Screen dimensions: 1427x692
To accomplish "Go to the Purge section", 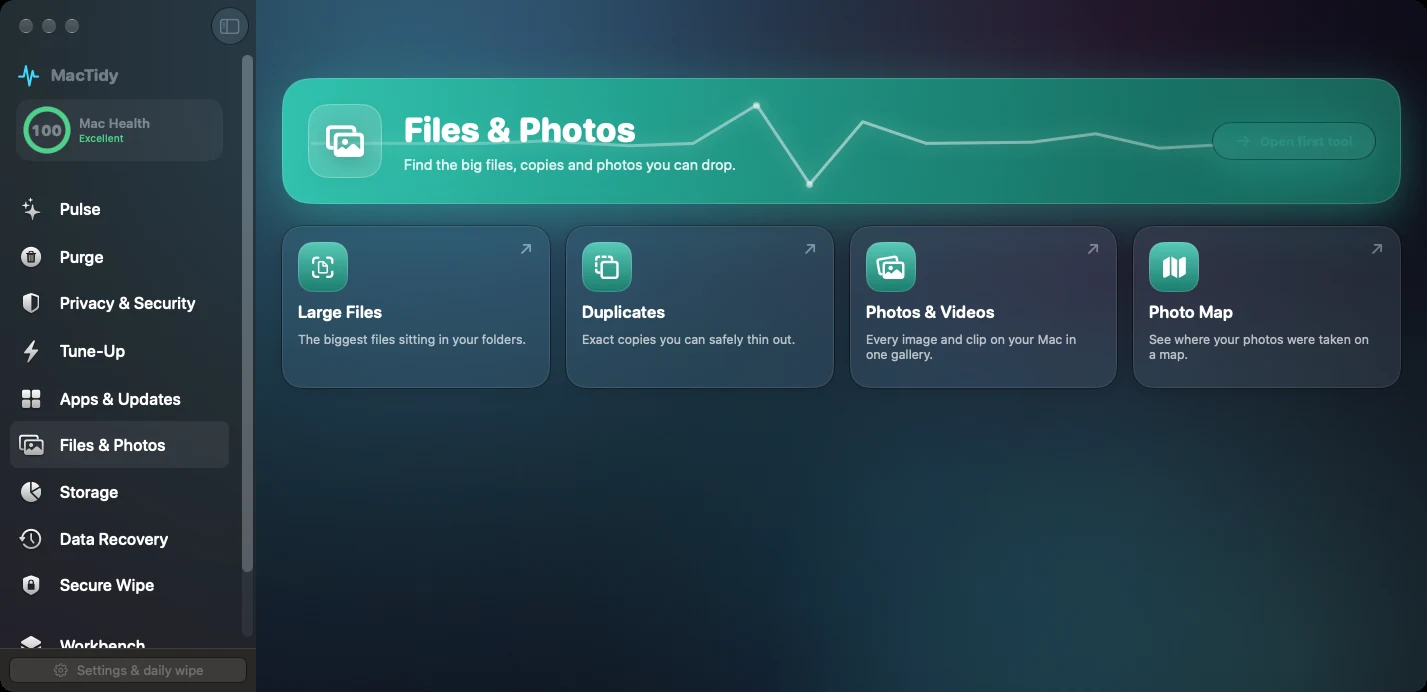I will [119, 257].
